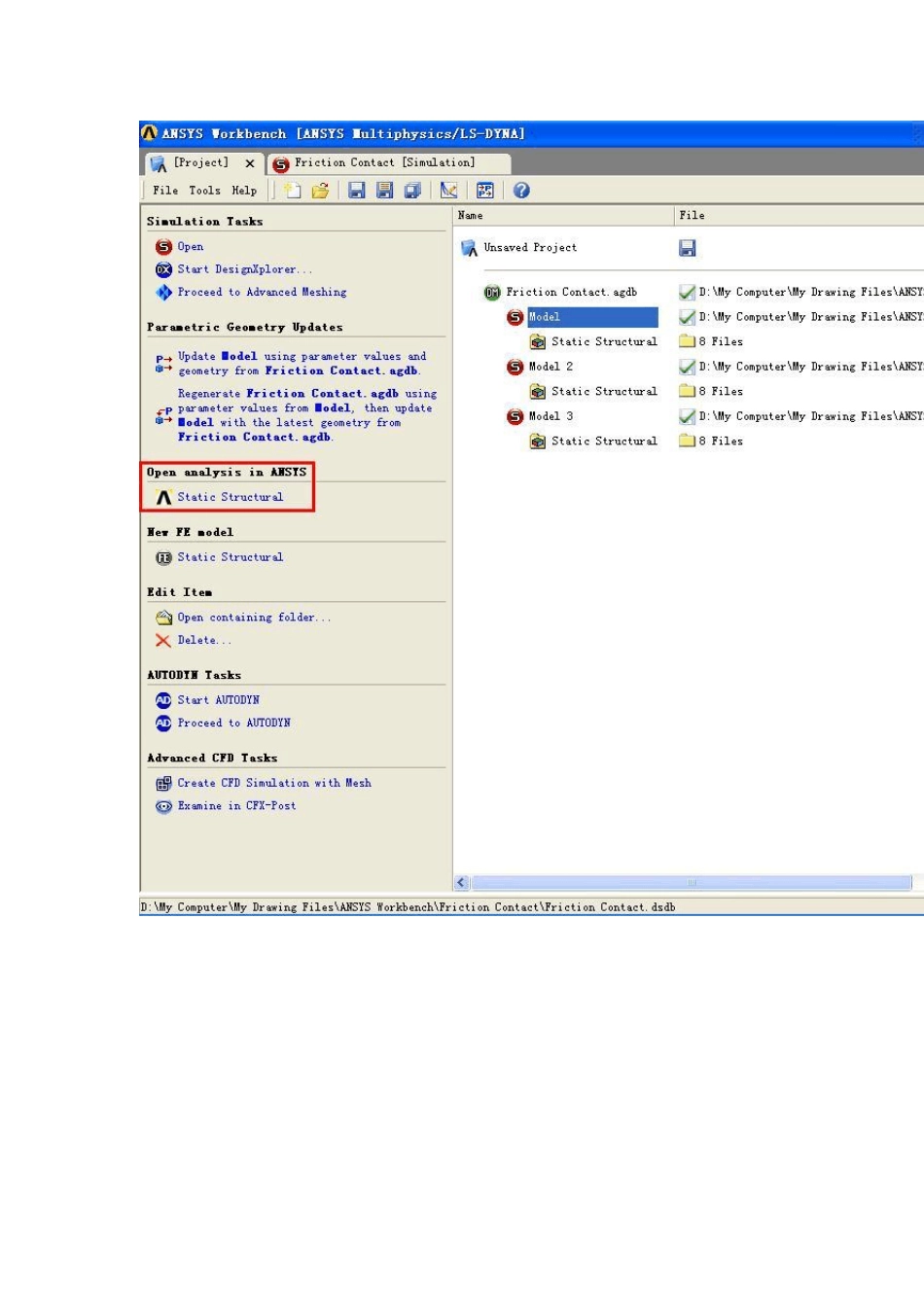Click the horizontal scrollbar left arrow
The width and height of the screenshot is (924, 1307).
click(x=462, y=883)
